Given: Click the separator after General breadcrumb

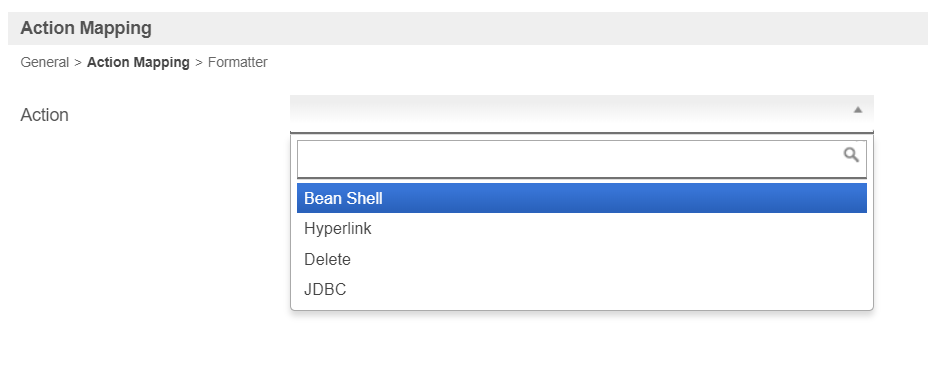Looking at the screenshot, I should pyautogui.click(x=78, y=62).
